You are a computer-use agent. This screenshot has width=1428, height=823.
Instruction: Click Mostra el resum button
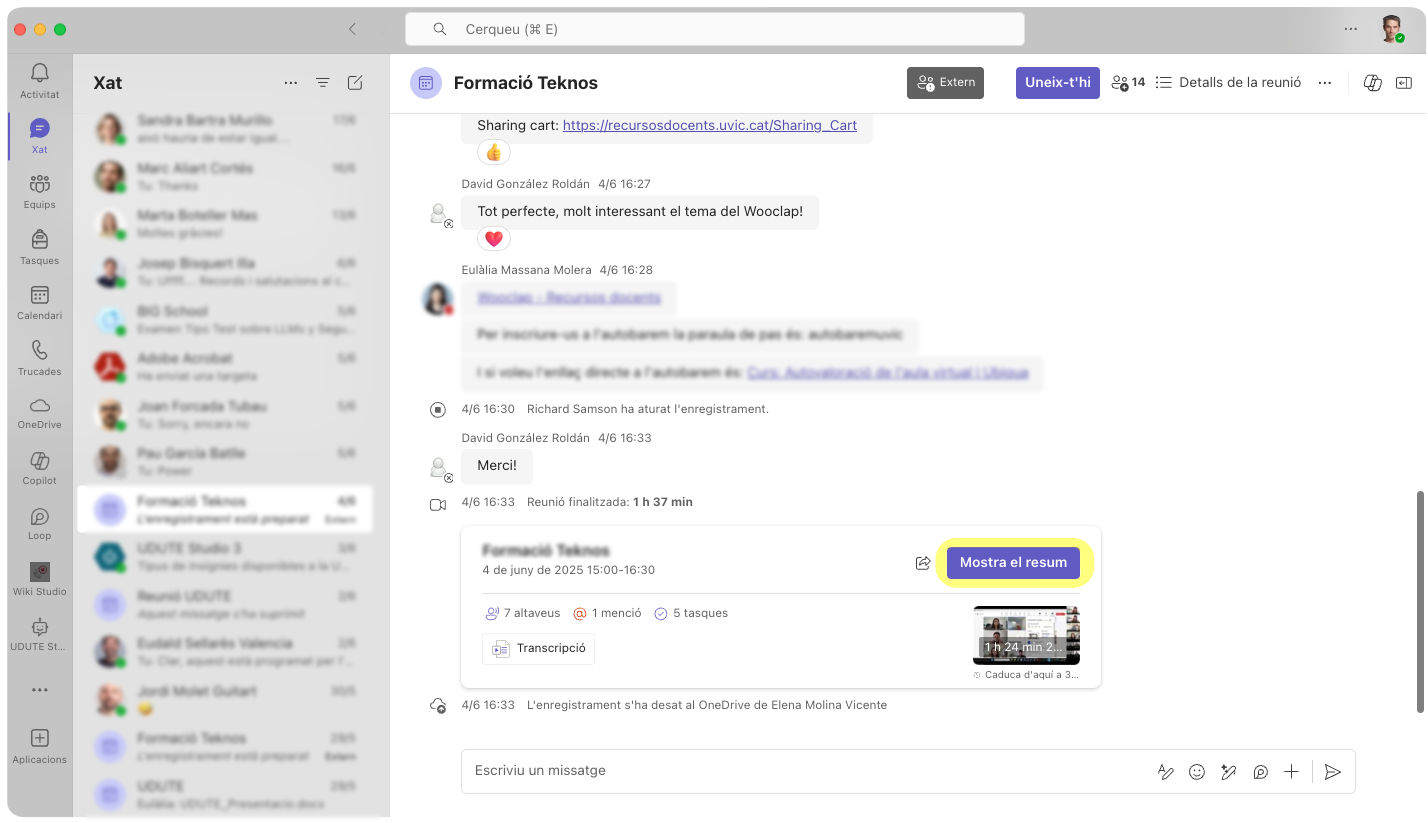[1013, 562]
